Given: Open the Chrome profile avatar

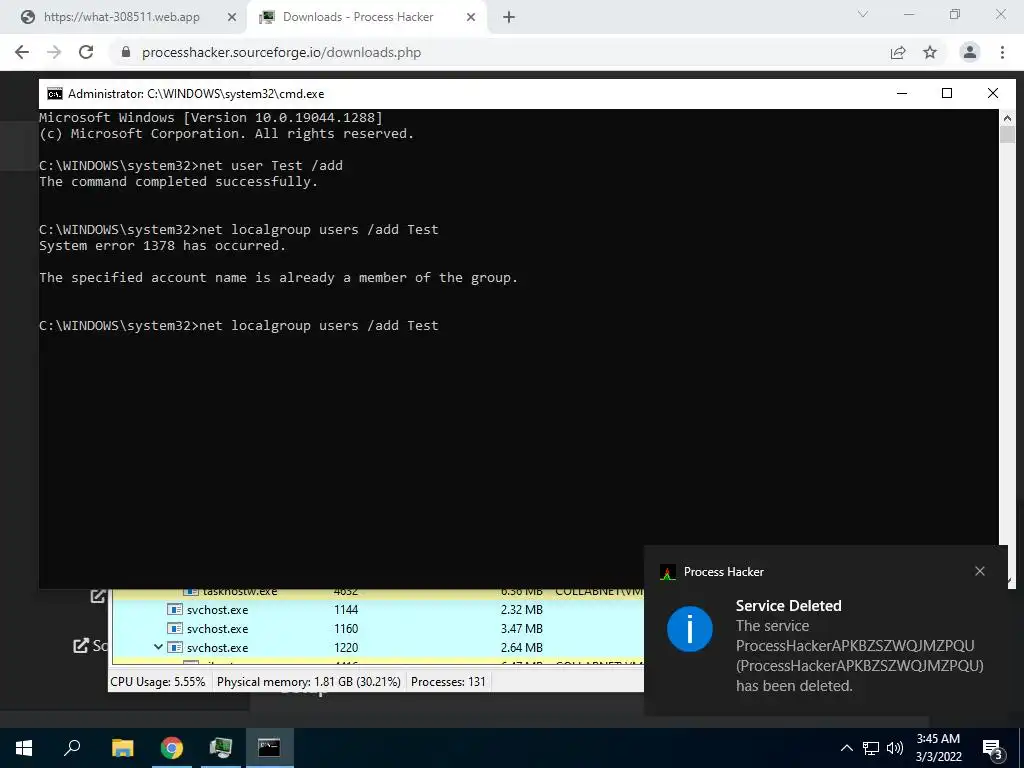Looking at the screenshot, I should (x=970, y=52).
